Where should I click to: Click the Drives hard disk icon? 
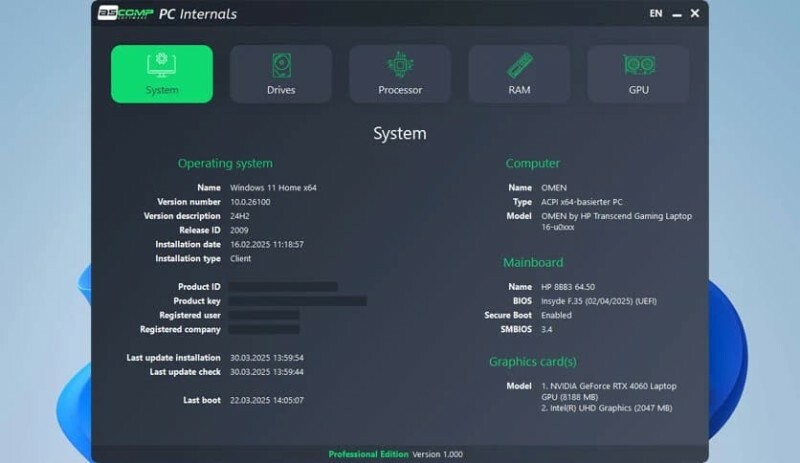tap(281, 65)
